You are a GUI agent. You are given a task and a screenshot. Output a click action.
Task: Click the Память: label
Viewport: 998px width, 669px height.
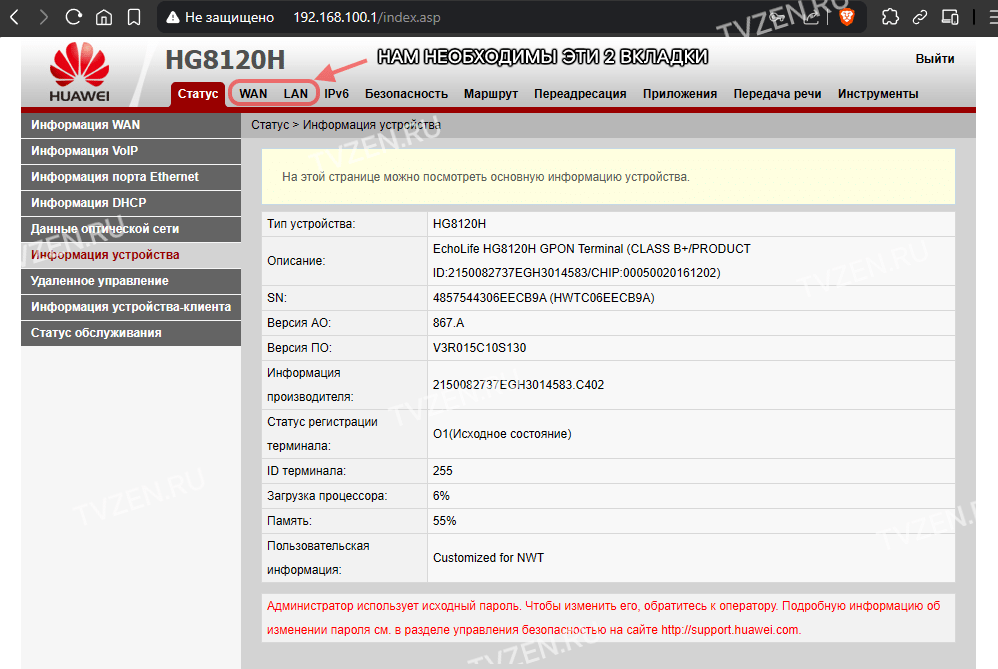[289, 521]
